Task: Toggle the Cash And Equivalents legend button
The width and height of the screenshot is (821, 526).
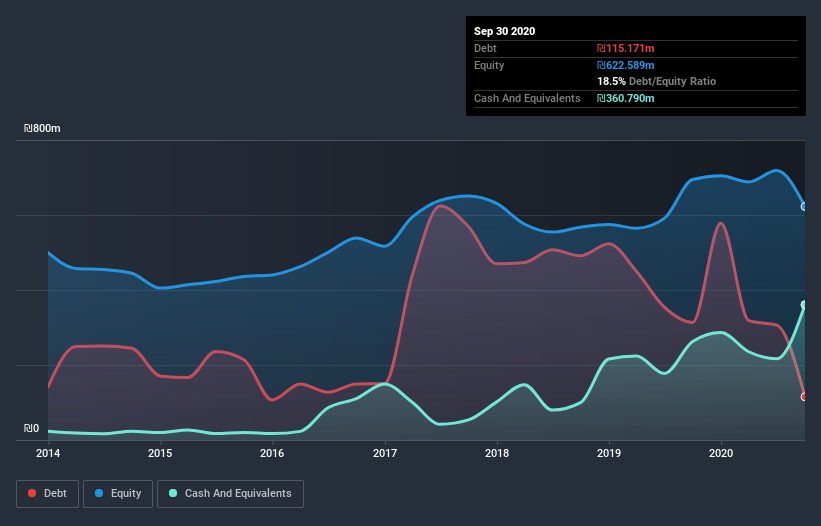Action: [x=230, y=494]
